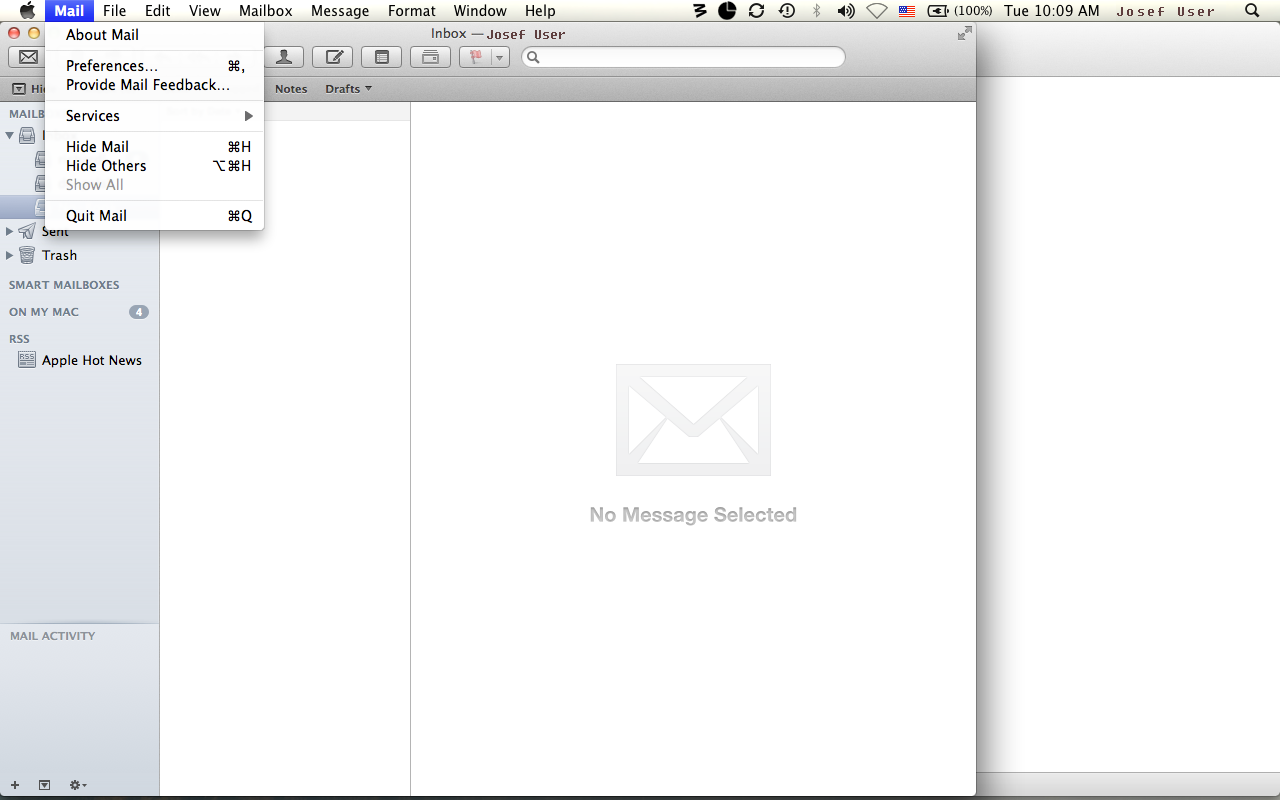
Task: Click Notes in the favorites bar
Action: 291,89
